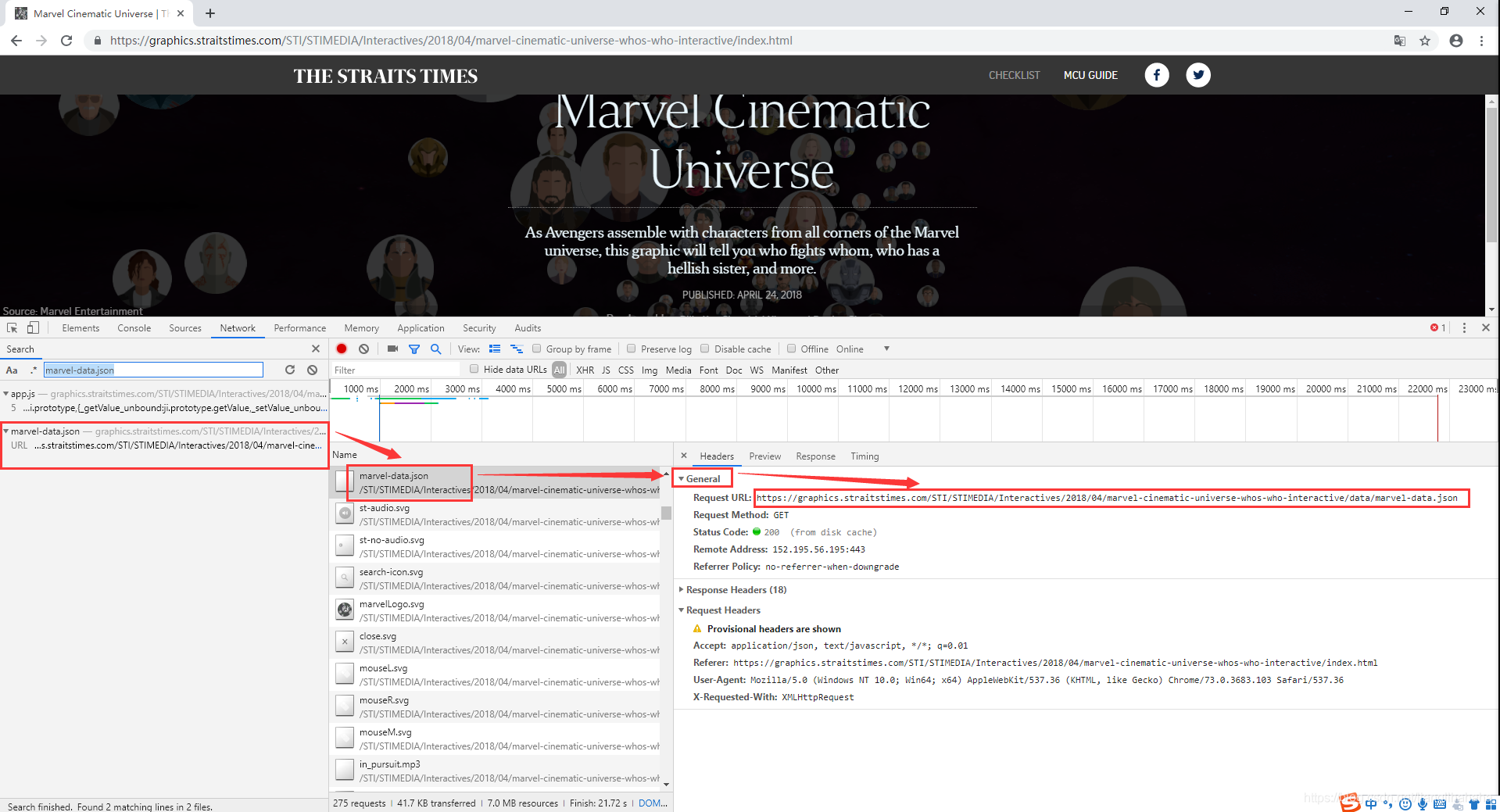The width and height of the screenshot is (1500, 812).
Task: Open the Chrome profile avatar
Action: pyautogui.click(x=1455, y=41)
